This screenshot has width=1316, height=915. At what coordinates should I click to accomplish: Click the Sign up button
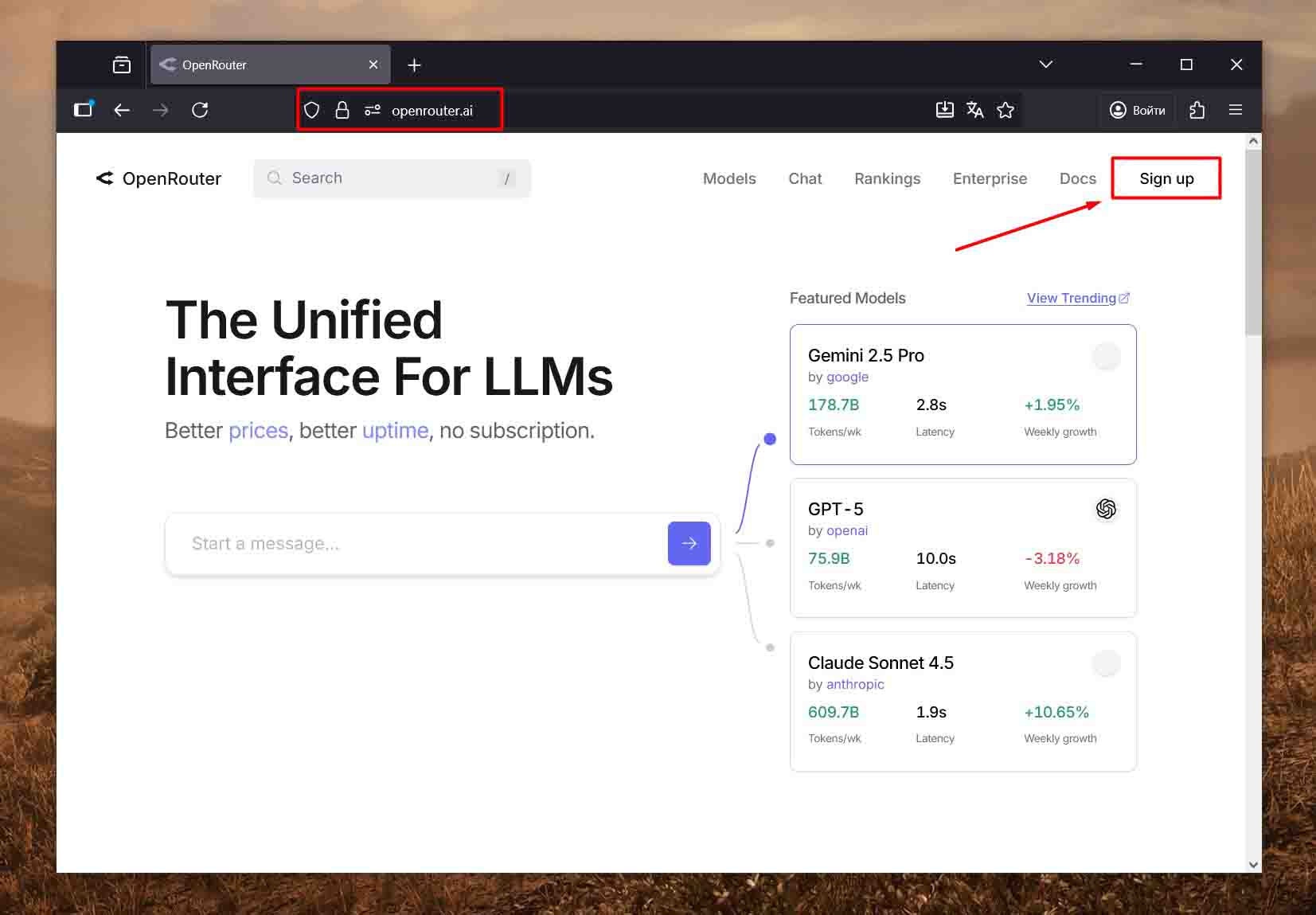click(x=1166, y=178)
